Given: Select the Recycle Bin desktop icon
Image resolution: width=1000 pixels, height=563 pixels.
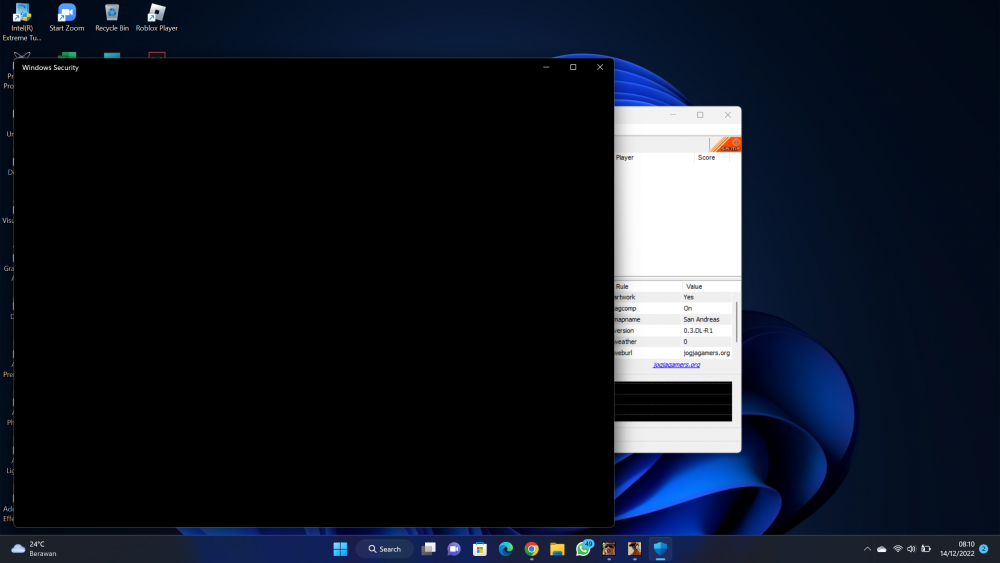Looking at the screenshot, I should 112,18.
